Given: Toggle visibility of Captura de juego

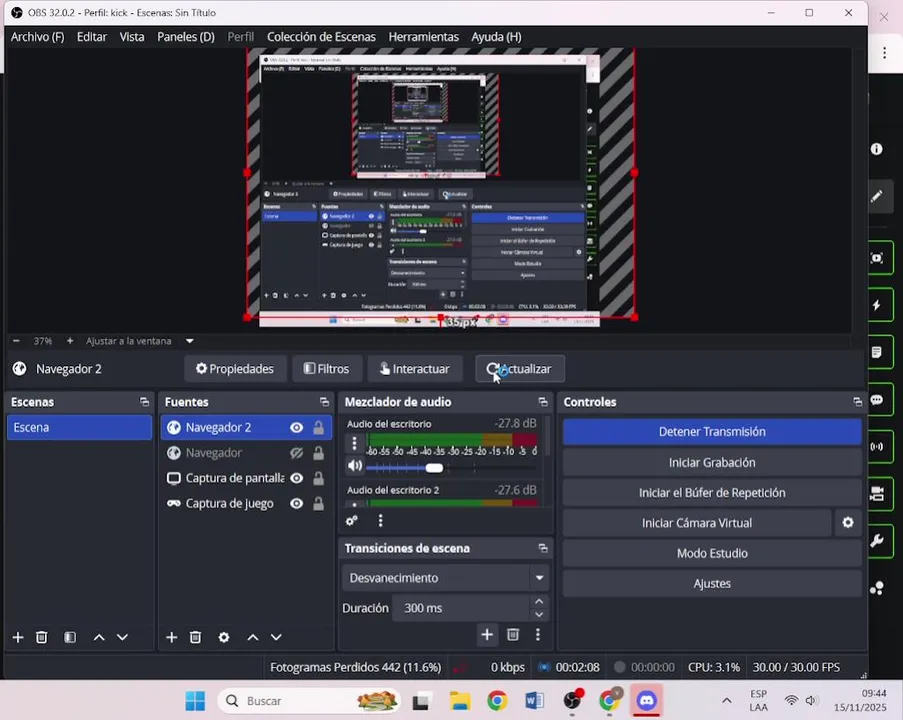Looking at the screenshot, I should click(297, 503).
